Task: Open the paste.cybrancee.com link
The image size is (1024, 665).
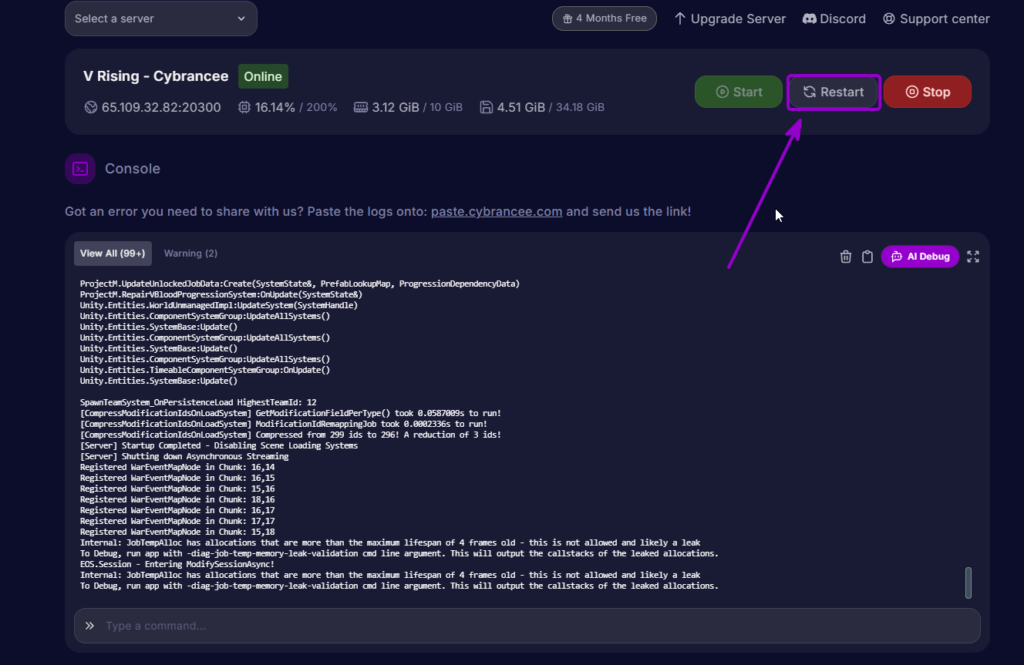Action: point(496,212)
